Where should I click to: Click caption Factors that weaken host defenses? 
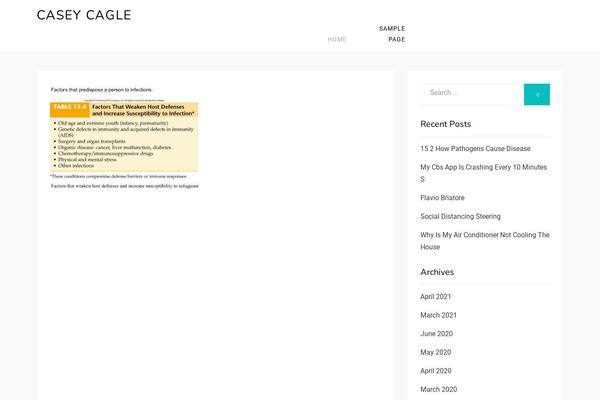pyautogui.click(x=124, y=186)
